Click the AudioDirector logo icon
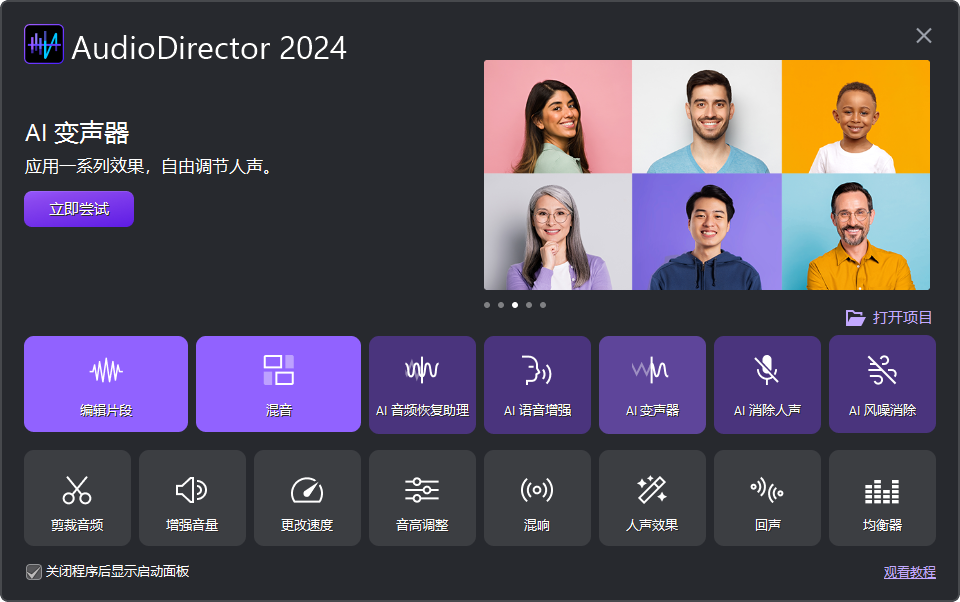The width and height of the screenshot is (960, 602). (x=44, y=44)
